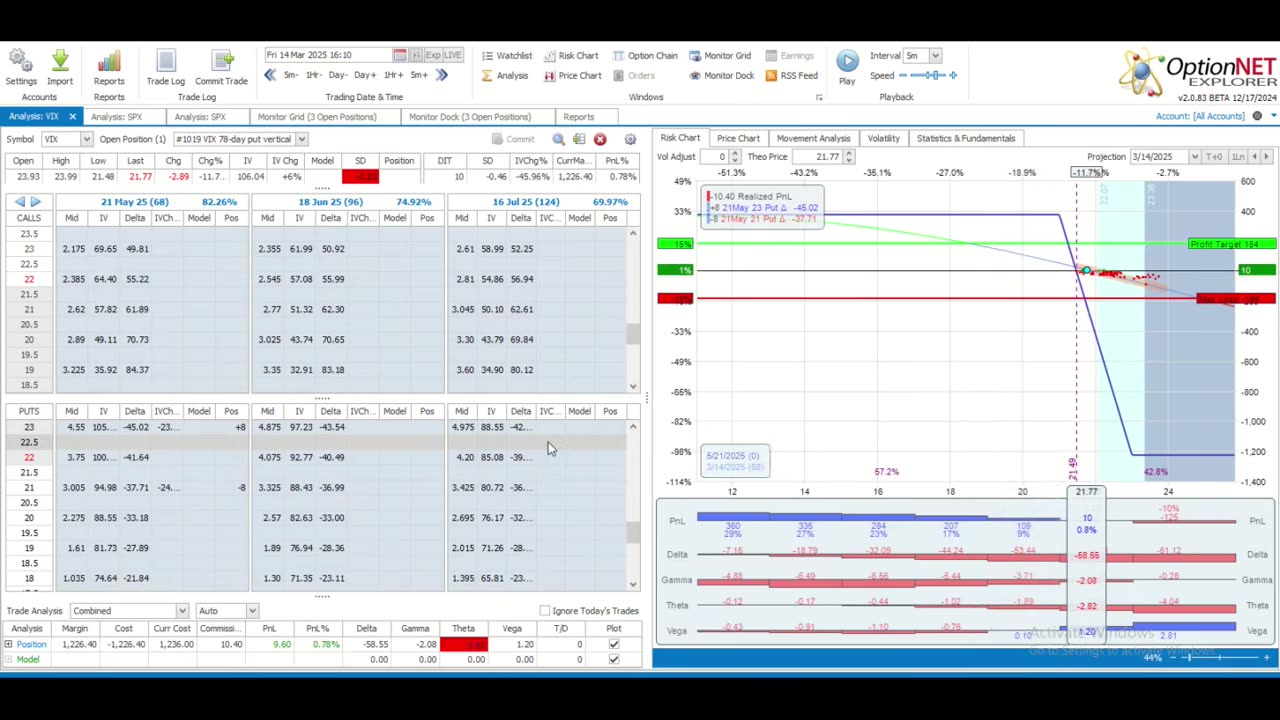Image resolution: width=1280 pixels, height=720 pixels.
Task: Step forward one hour with 1Hr+
Action: click(392, 75)
